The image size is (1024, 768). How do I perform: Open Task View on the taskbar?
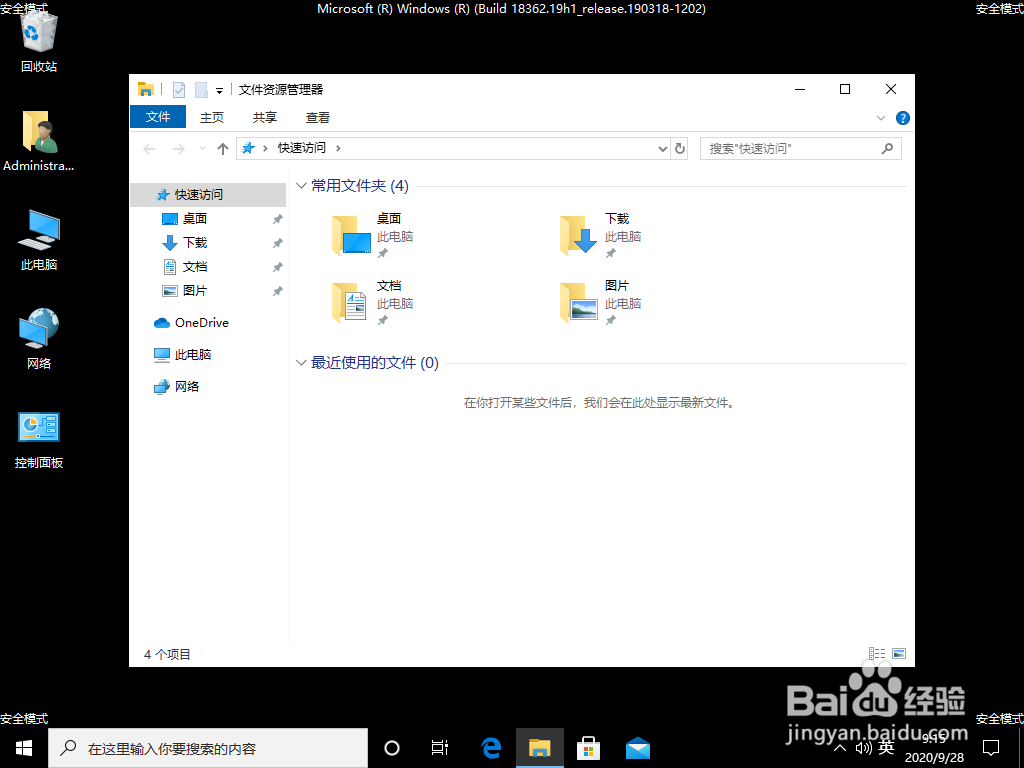click(440, 748)
